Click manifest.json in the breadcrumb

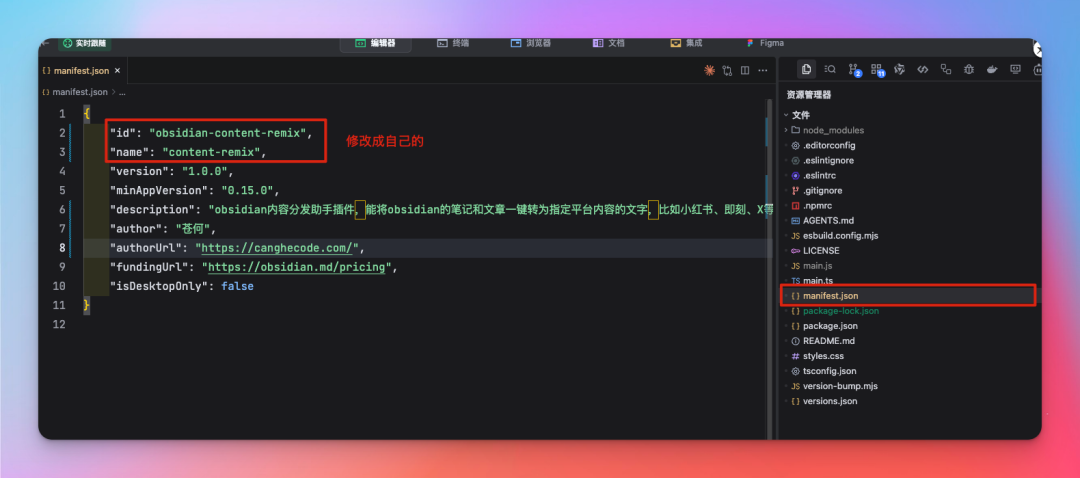80,92
